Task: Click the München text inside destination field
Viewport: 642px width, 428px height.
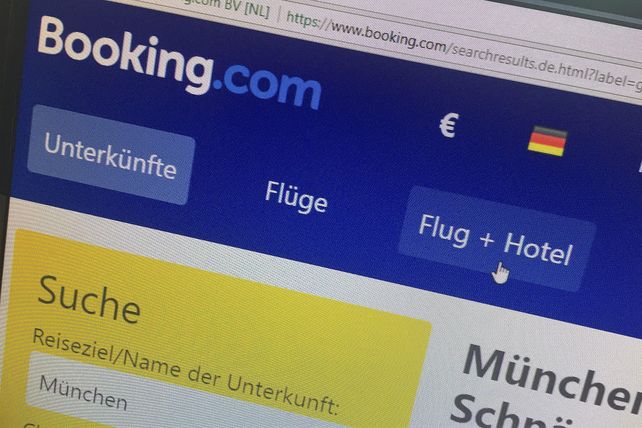Action: [83, 392]
